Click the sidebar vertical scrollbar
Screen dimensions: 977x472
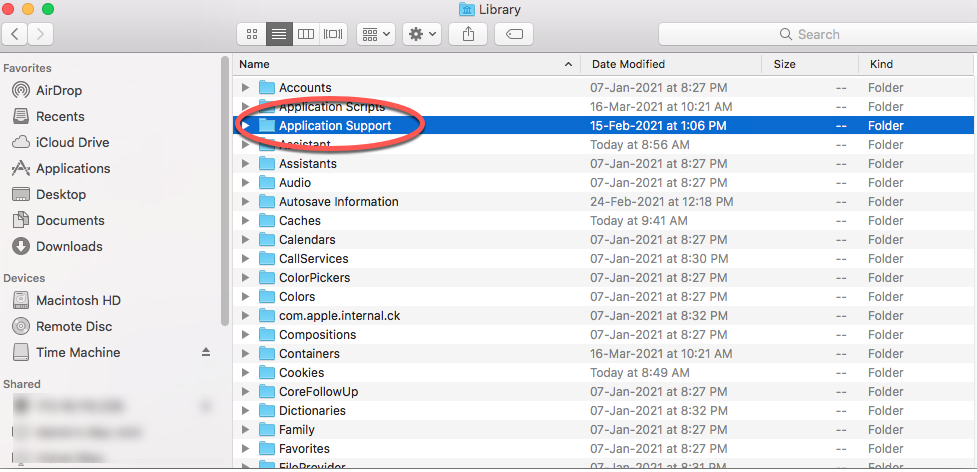[225, 191]
